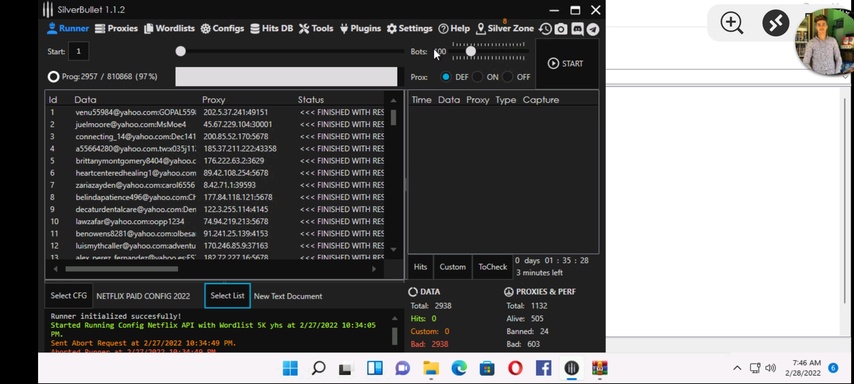854x384 pixels.
Task: Click the Id column header
Action: pyautogui.click(x=53, y=100)
